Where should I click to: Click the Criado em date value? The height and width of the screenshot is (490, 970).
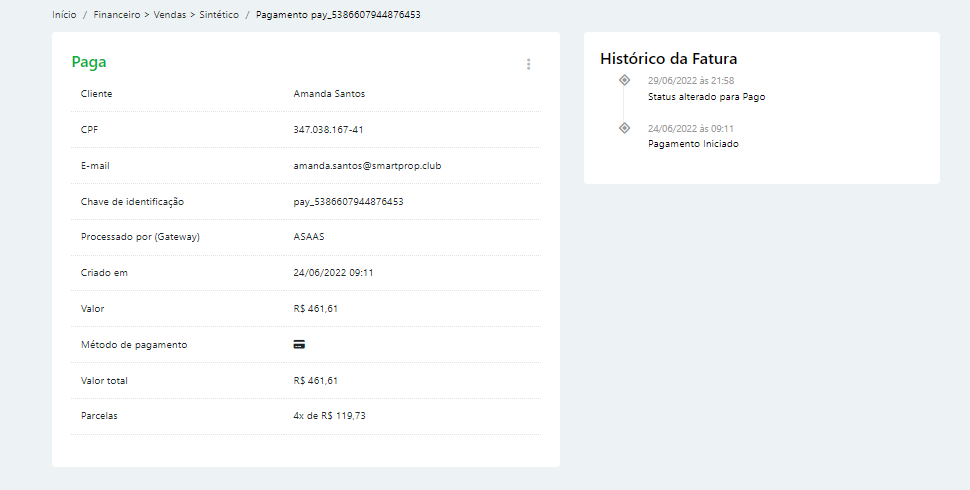tap(333, 273)
